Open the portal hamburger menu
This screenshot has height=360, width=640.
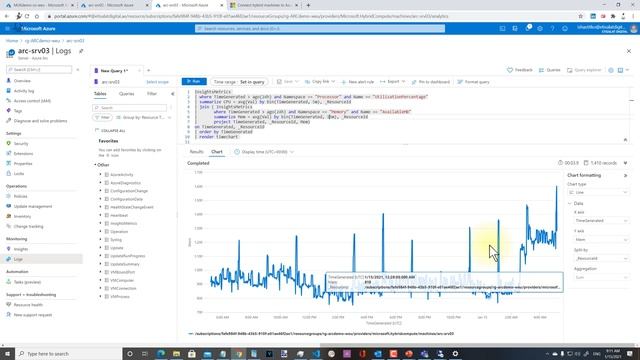click(7, 29)
